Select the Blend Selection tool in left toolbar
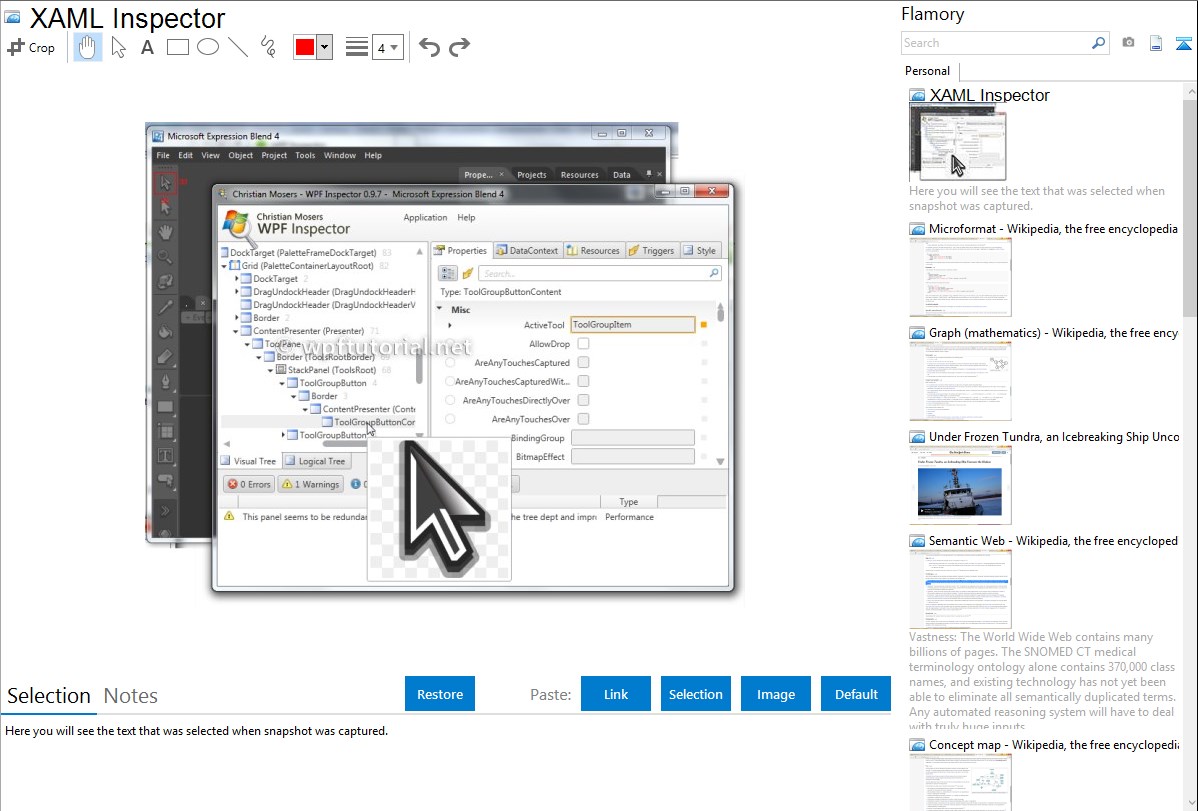This screenshot has width=1198, height=811. pos(165,183)
